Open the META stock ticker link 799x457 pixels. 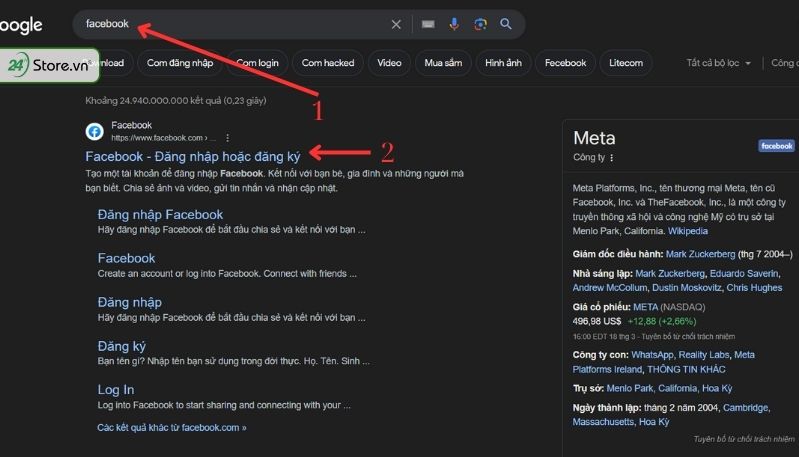coord(645,307)
